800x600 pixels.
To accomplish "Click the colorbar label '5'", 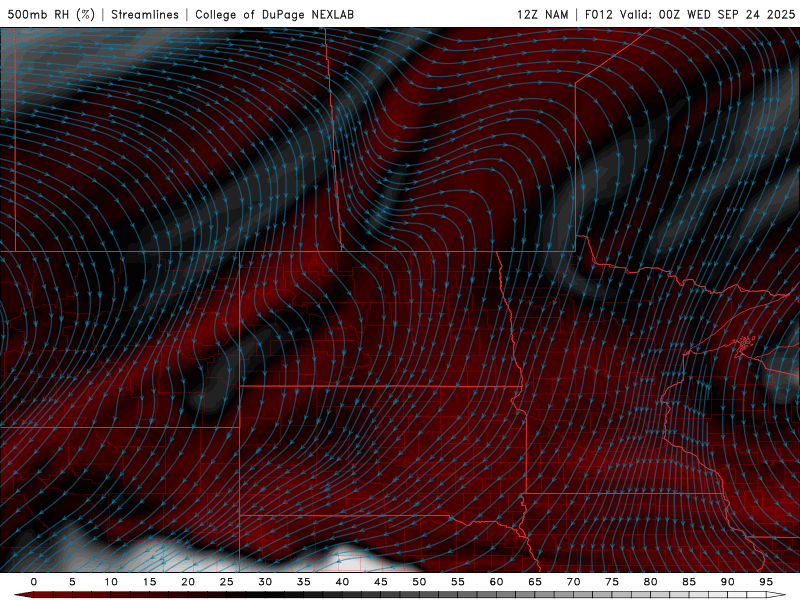I will 72,582.
